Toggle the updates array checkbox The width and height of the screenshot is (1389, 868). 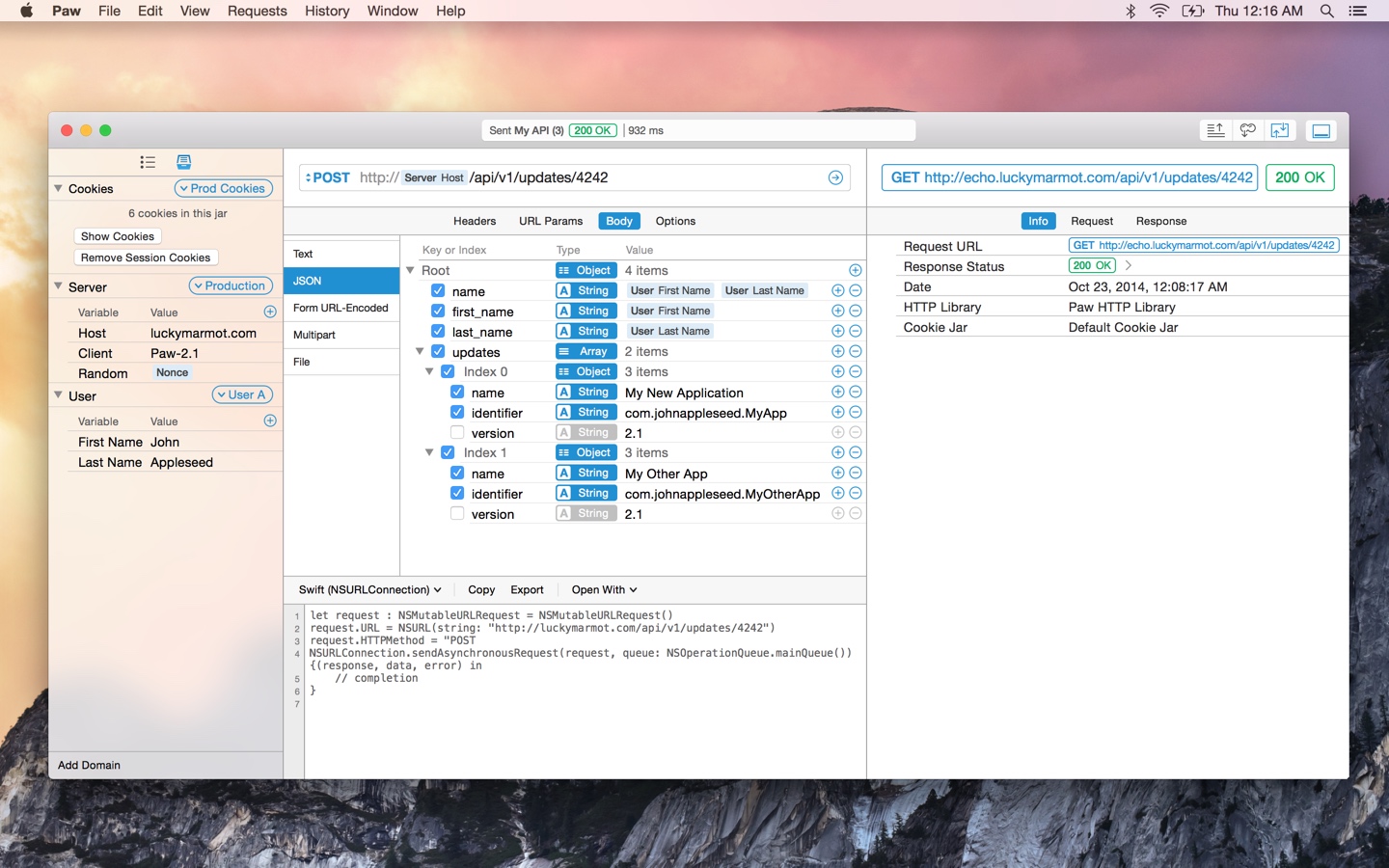pos(438,351)
